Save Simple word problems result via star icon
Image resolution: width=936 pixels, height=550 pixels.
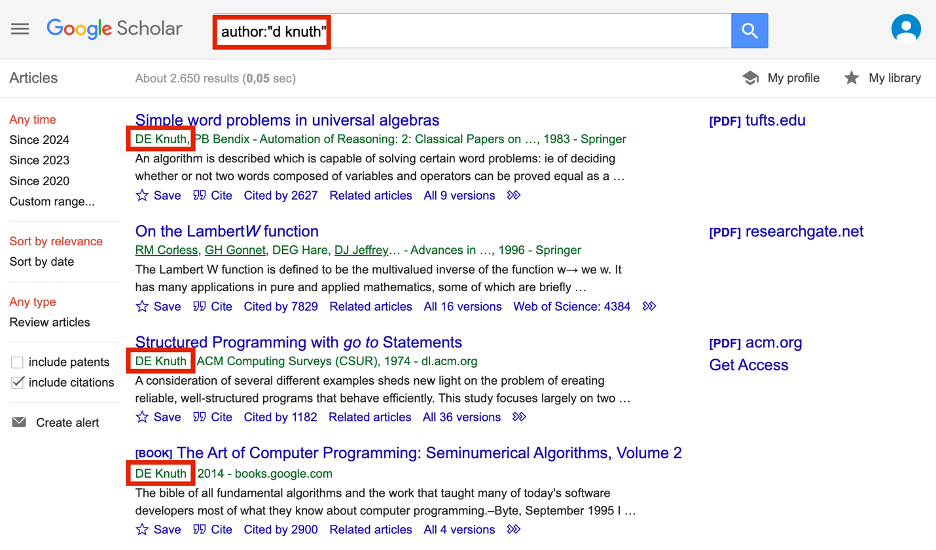pyautogui.click(x=142, y=195)
